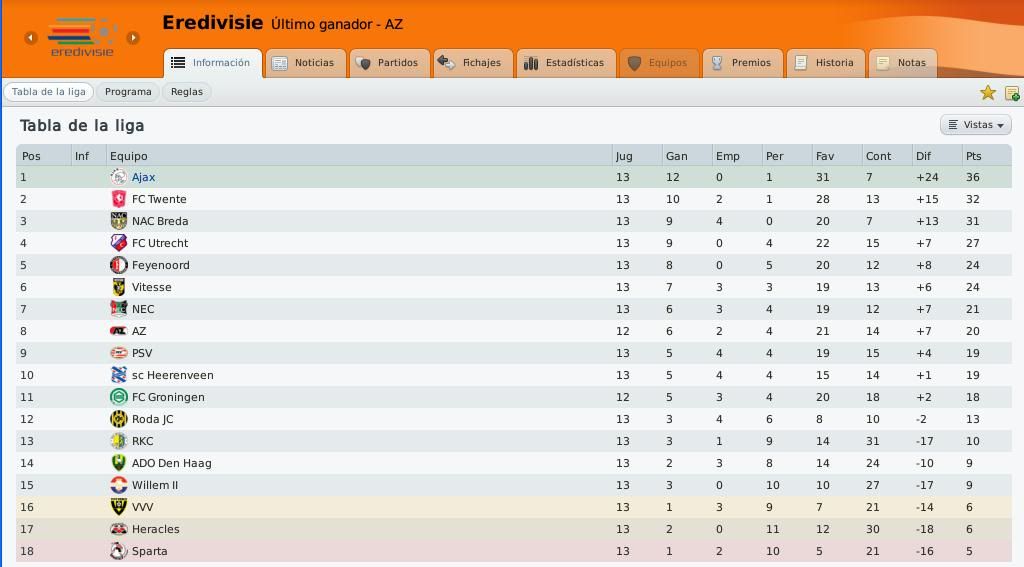Sort table by Dif column header

click(923, 156)
